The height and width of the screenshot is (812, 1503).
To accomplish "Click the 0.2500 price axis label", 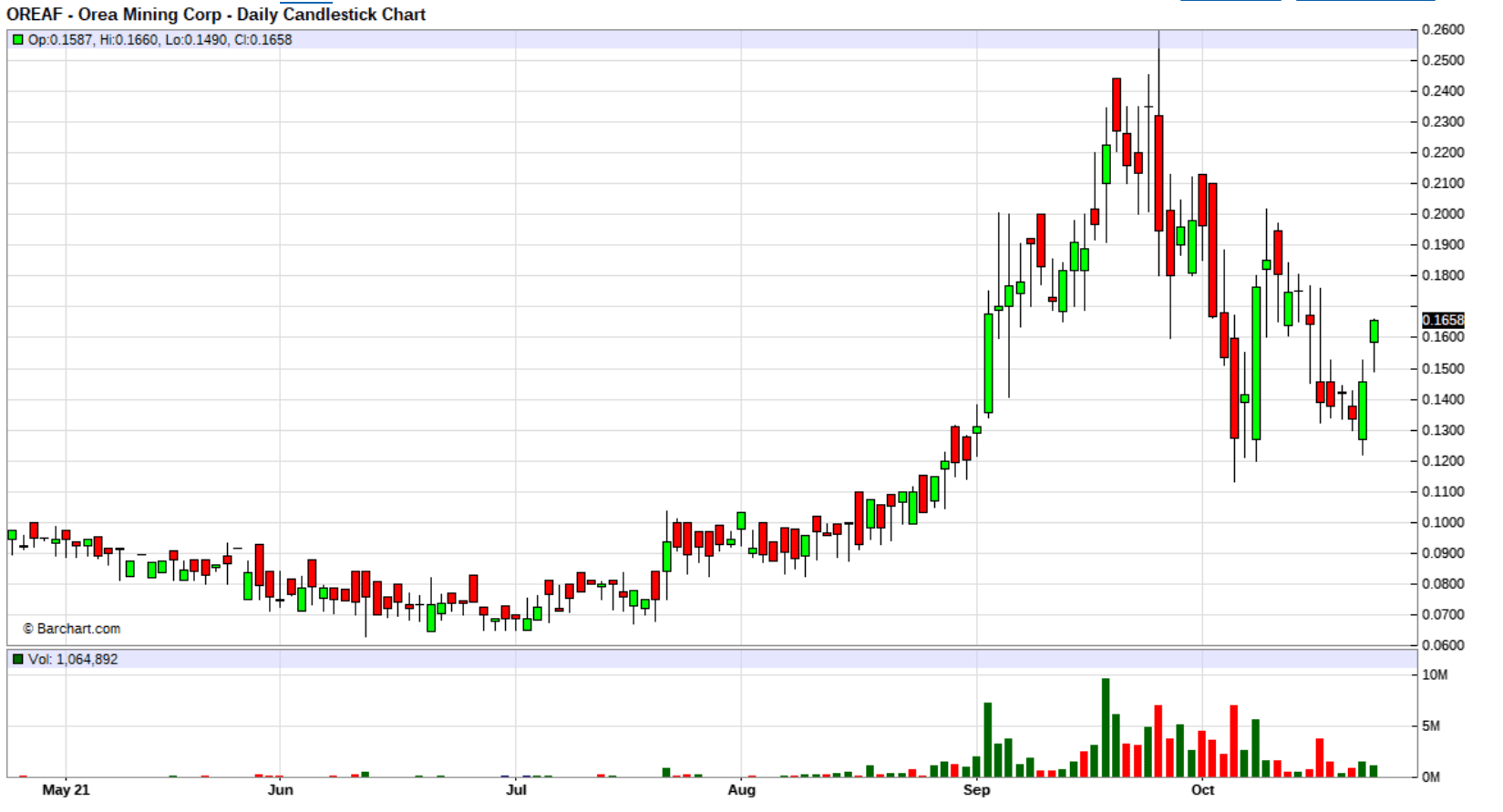I will tap(1443, 60).
